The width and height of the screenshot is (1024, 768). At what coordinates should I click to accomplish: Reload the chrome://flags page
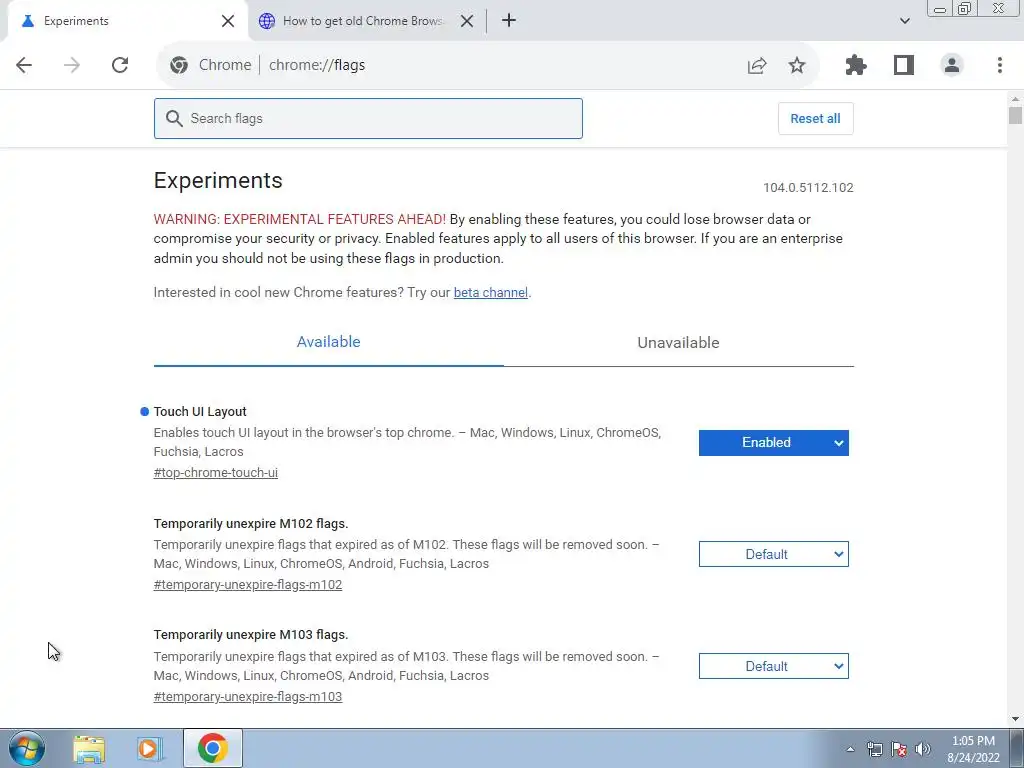pos(120,65)
